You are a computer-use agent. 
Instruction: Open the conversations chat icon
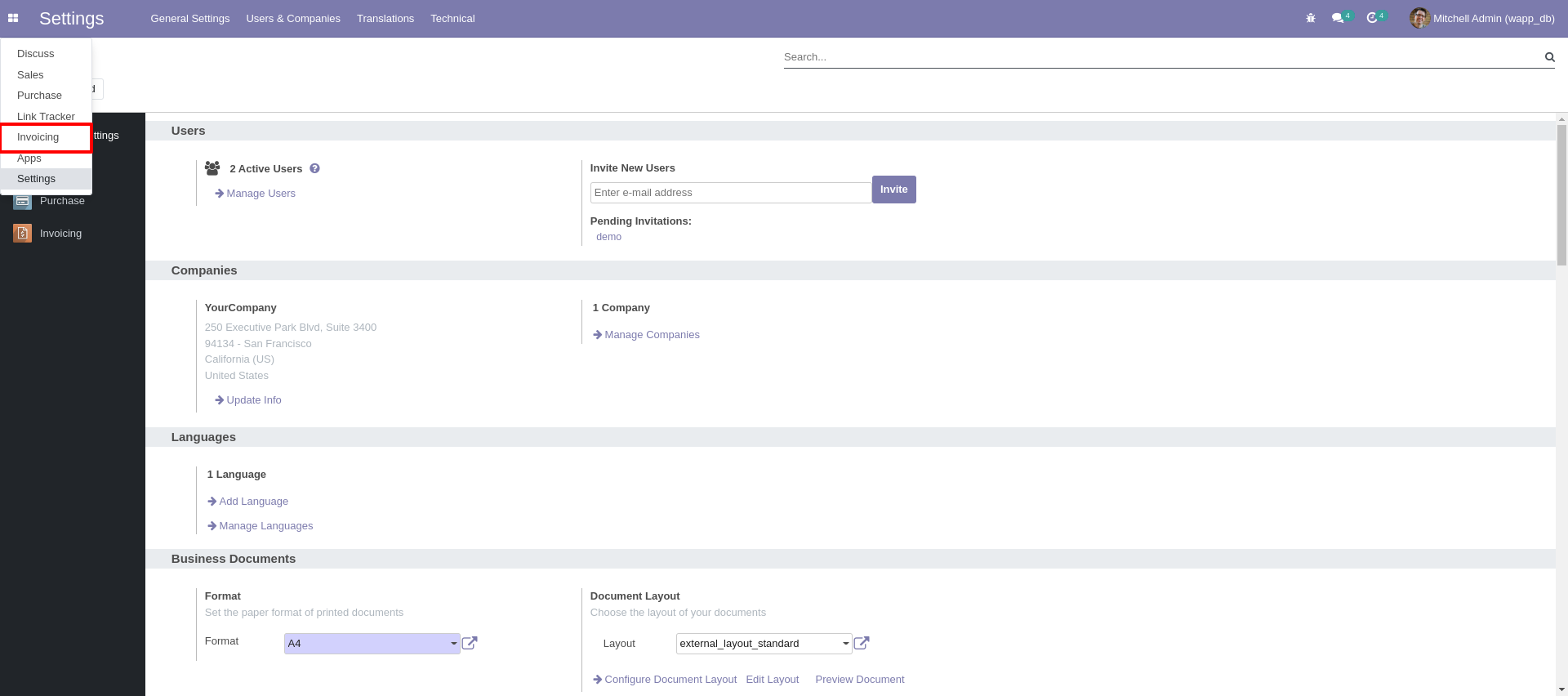coord(1338,18)
